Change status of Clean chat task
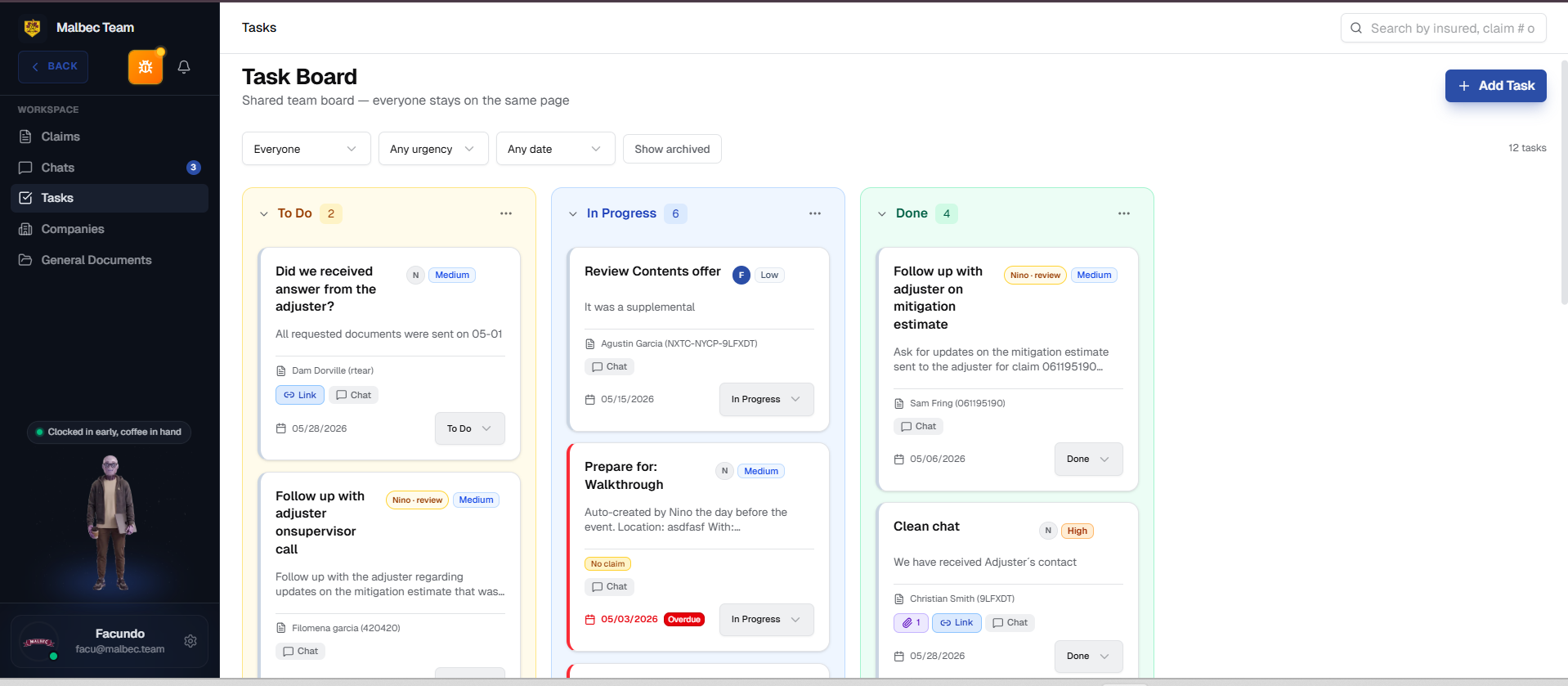 tap(1089, 656)
